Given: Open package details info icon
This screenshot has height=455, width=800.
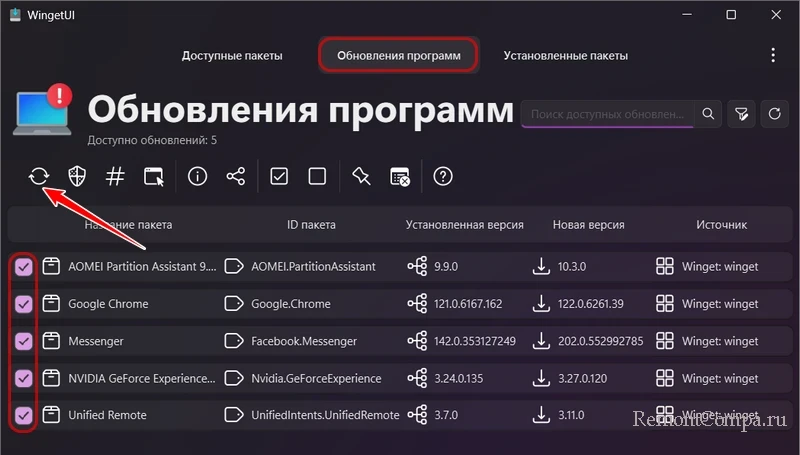Looking at the screenshot, I should click(197, 176).
